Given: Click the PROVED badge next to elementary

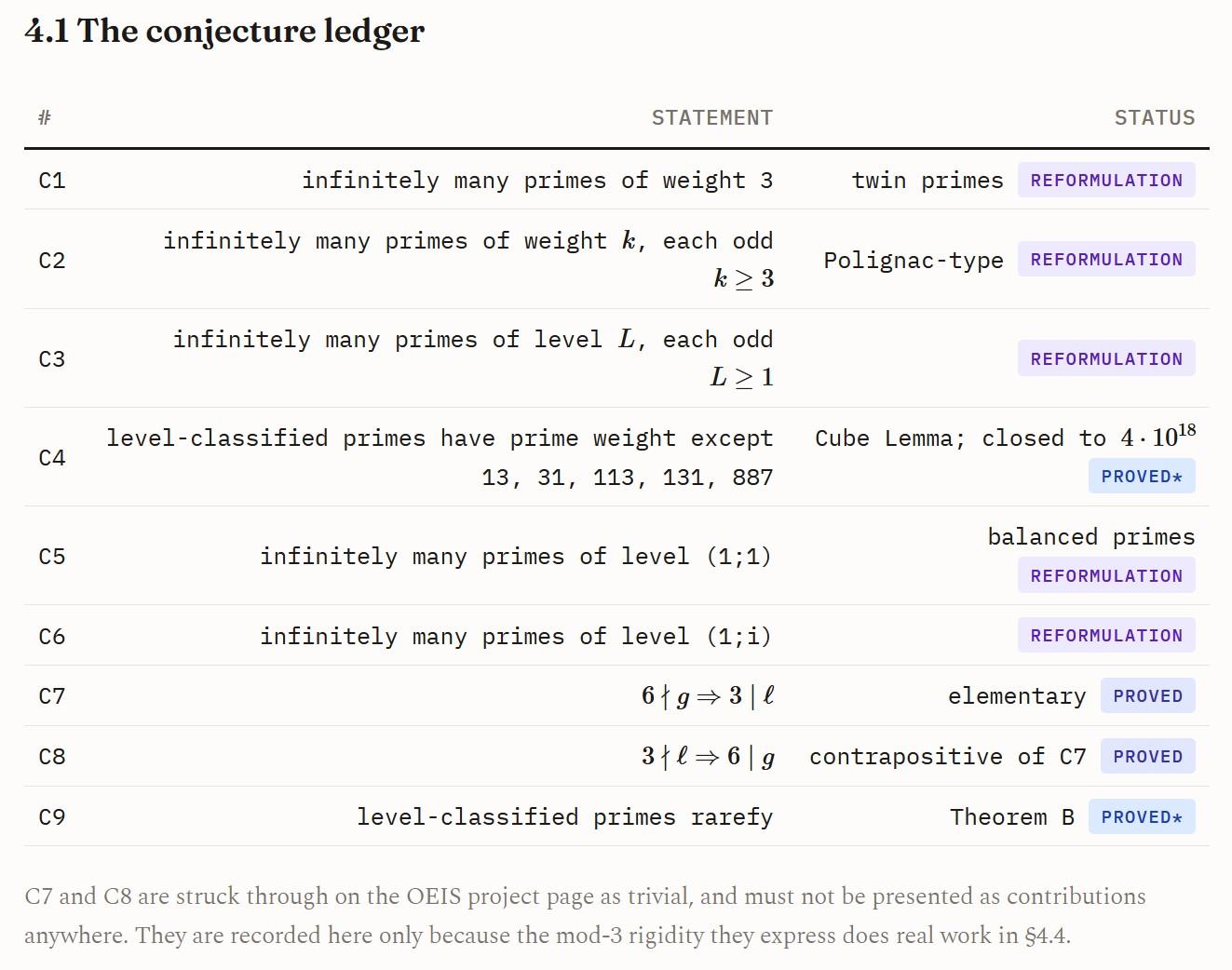Looking at the screenshot, I should [1148, 696].
